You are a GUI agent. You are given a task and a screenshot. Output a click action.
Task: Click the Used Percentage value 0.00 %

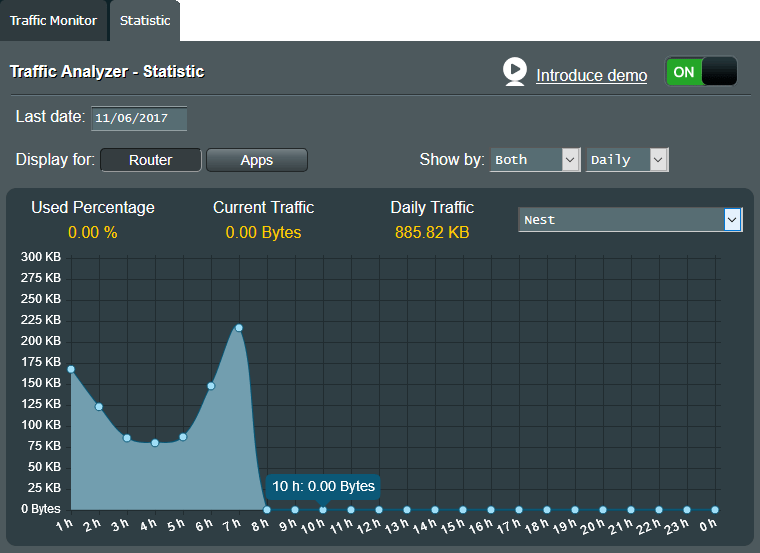pos(93,233)
